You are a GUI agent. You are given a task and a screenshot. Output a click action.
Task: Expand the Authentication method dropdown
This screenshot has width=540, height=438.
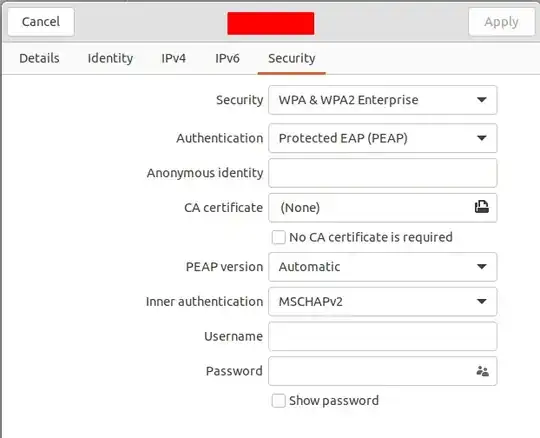383,138
